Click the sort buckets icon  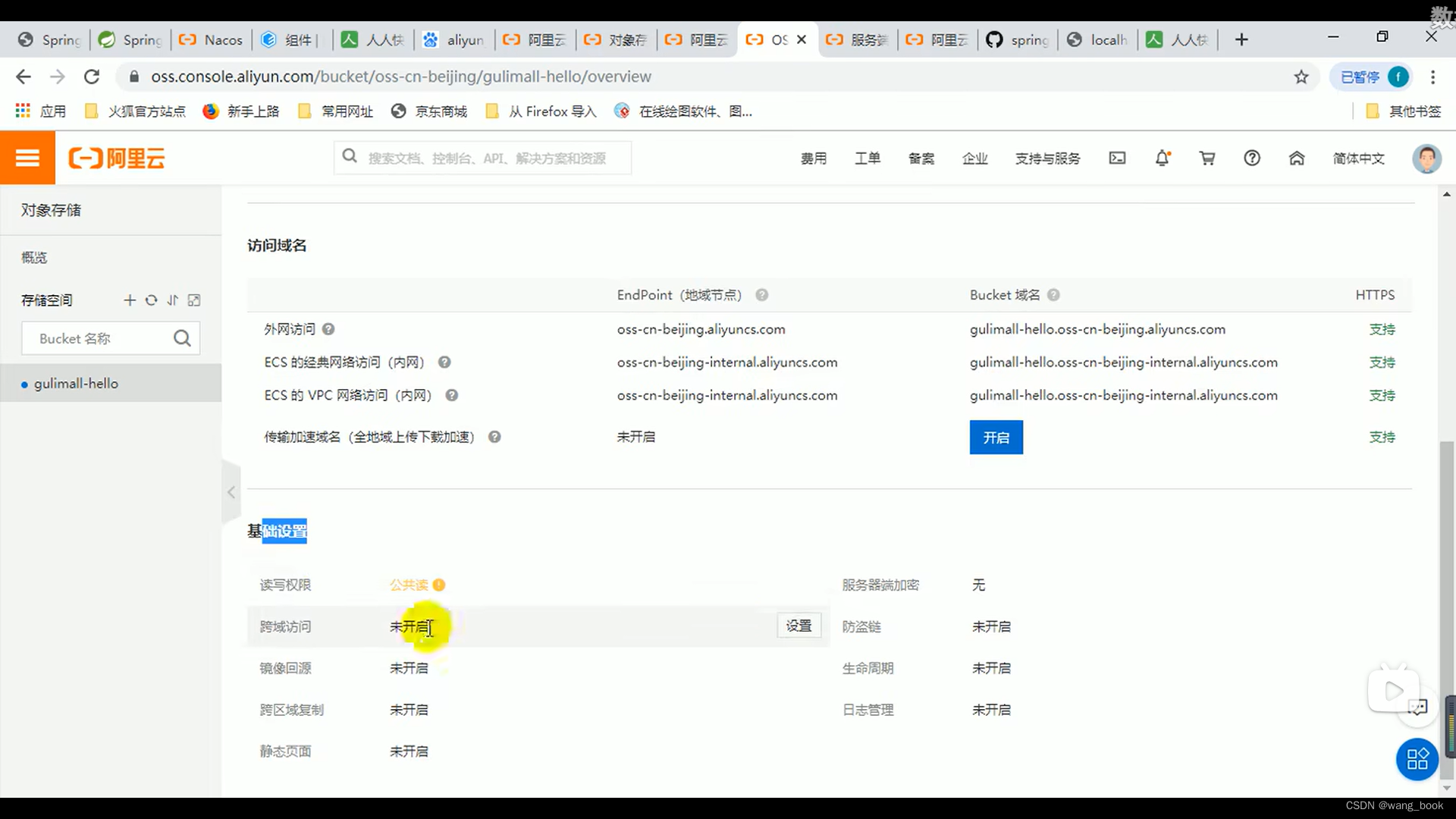tap(172, 300)
